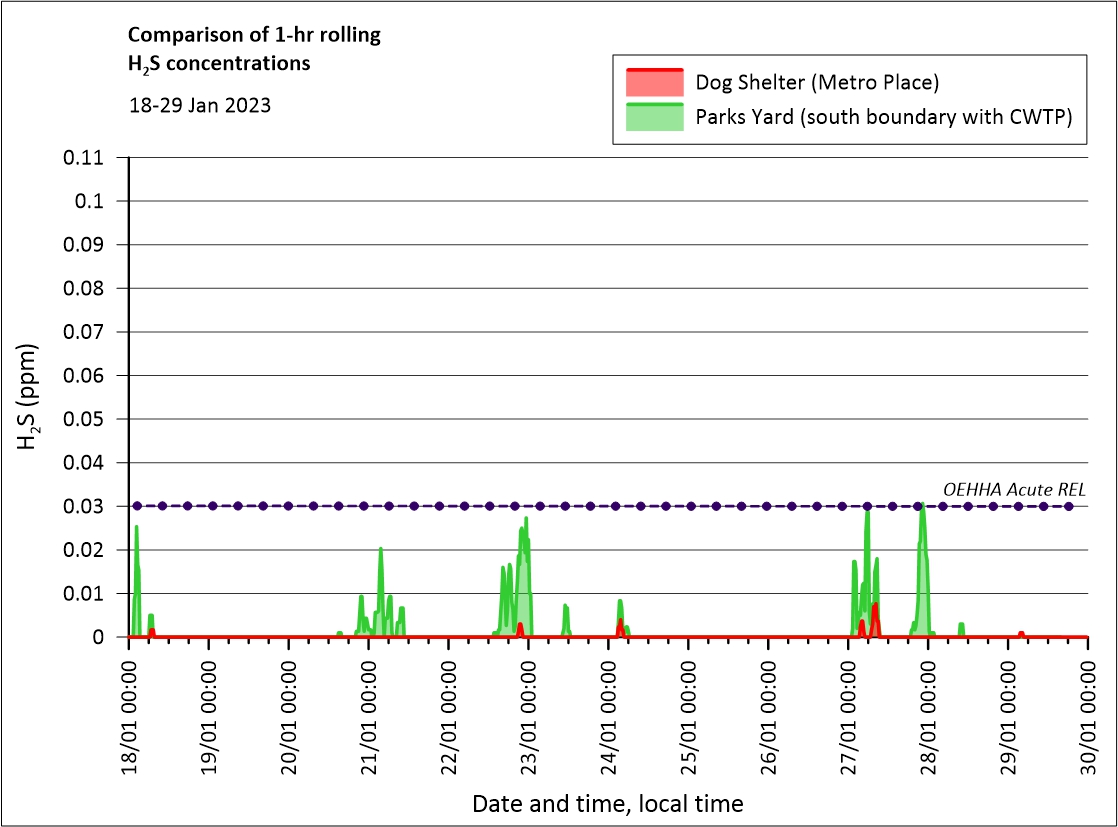Screen dimensions: 1118x827
Task: Click the green Parks Yard legend swatch
Action: (654, 116)
